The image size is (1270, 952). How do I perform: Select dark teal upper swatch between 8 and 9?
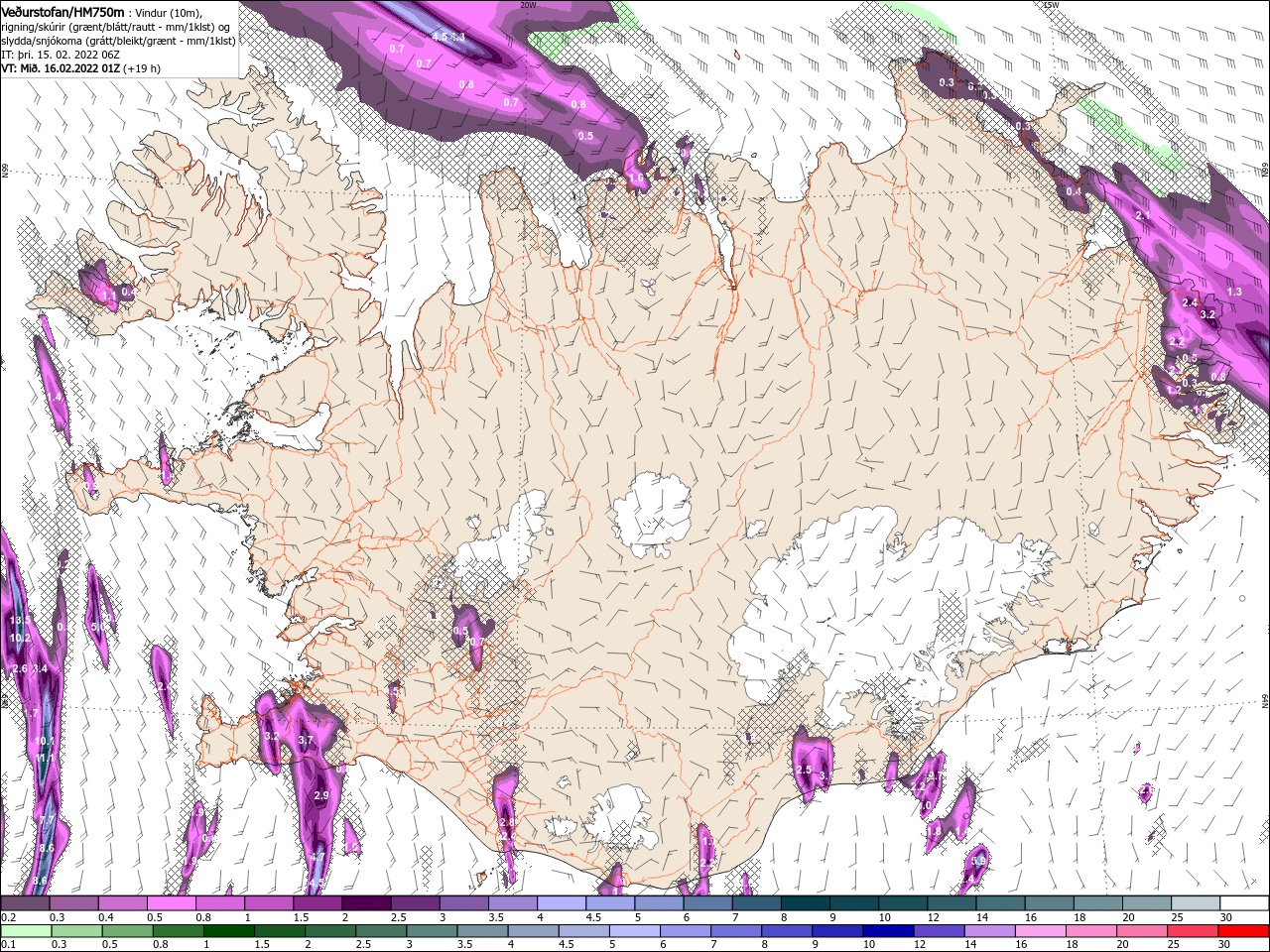point(806,903)
